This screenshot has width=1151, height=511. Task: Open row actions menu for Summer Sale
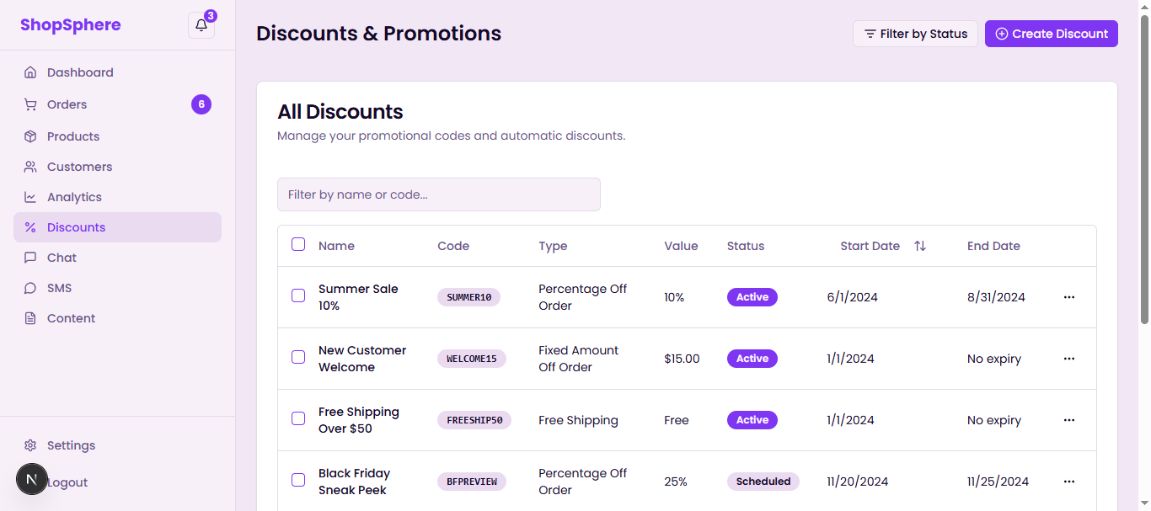coord(1069,297)
